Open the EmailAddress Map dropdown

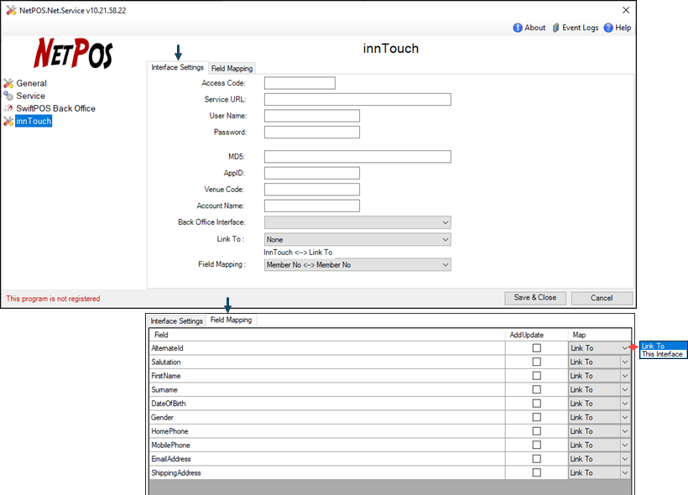pyautogui.click(x=599, y=459)
